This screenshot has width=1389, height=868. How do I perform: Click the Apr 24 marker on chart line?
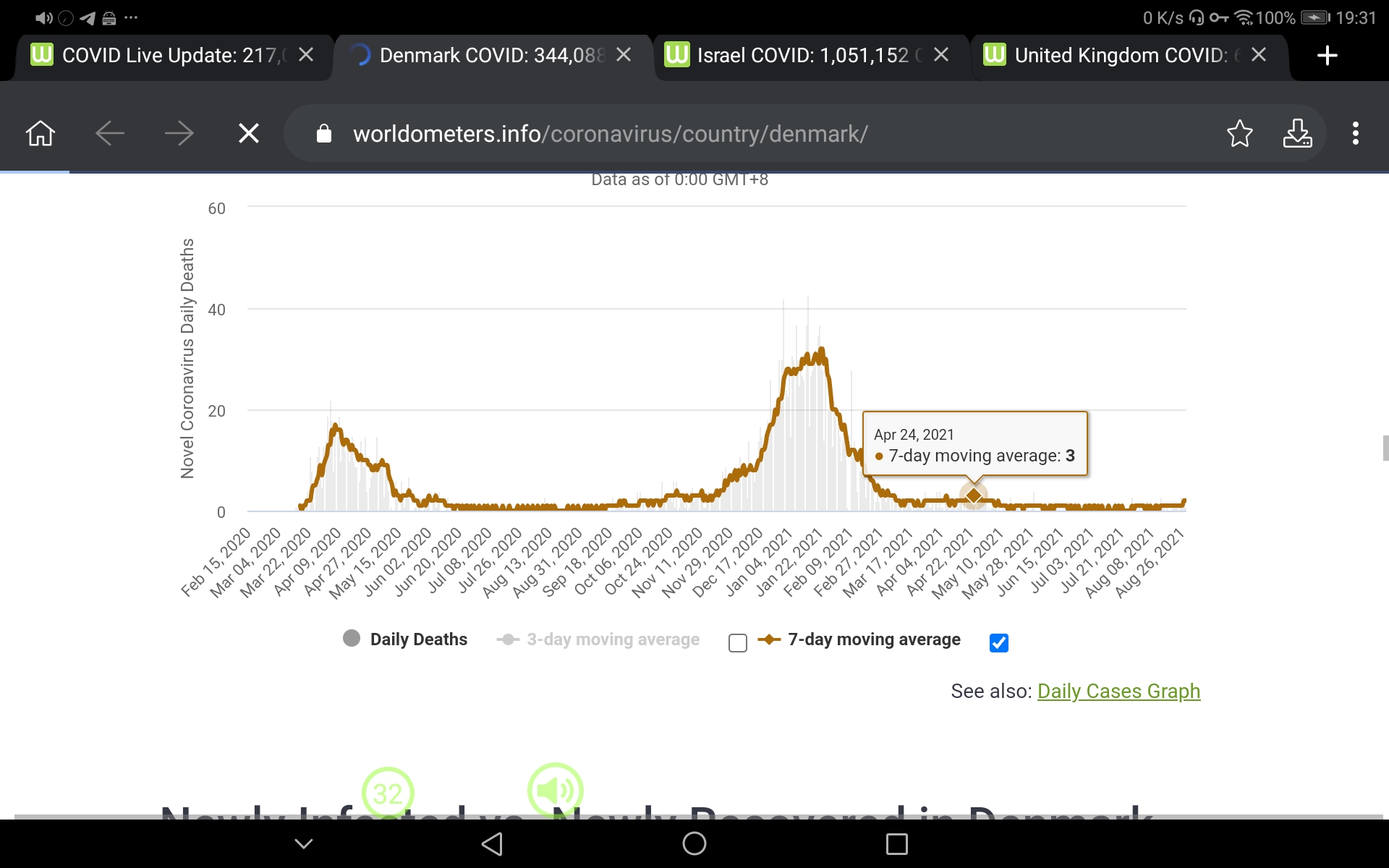974,495
